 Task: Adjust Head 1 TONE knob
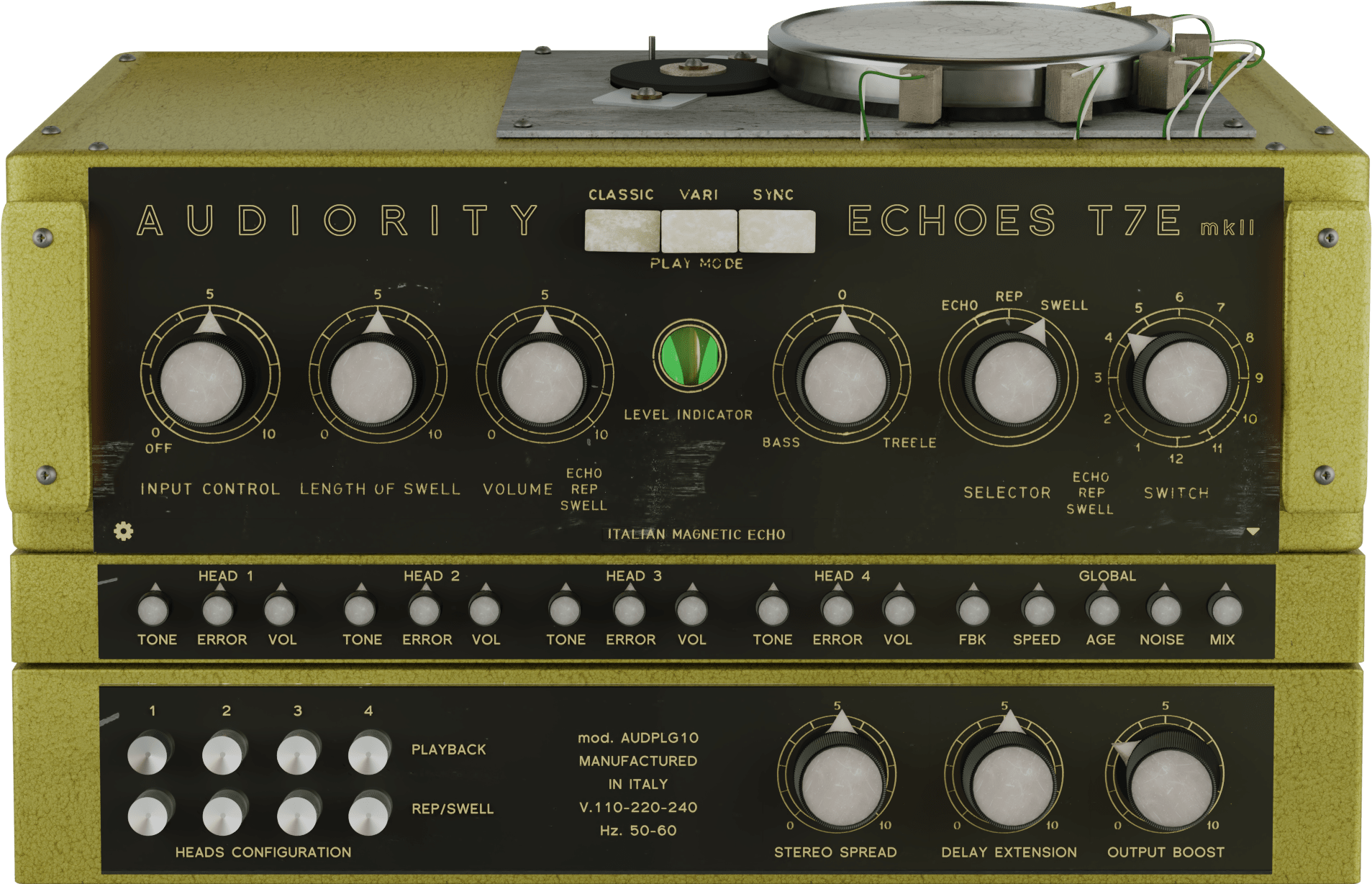coord(153,609)
